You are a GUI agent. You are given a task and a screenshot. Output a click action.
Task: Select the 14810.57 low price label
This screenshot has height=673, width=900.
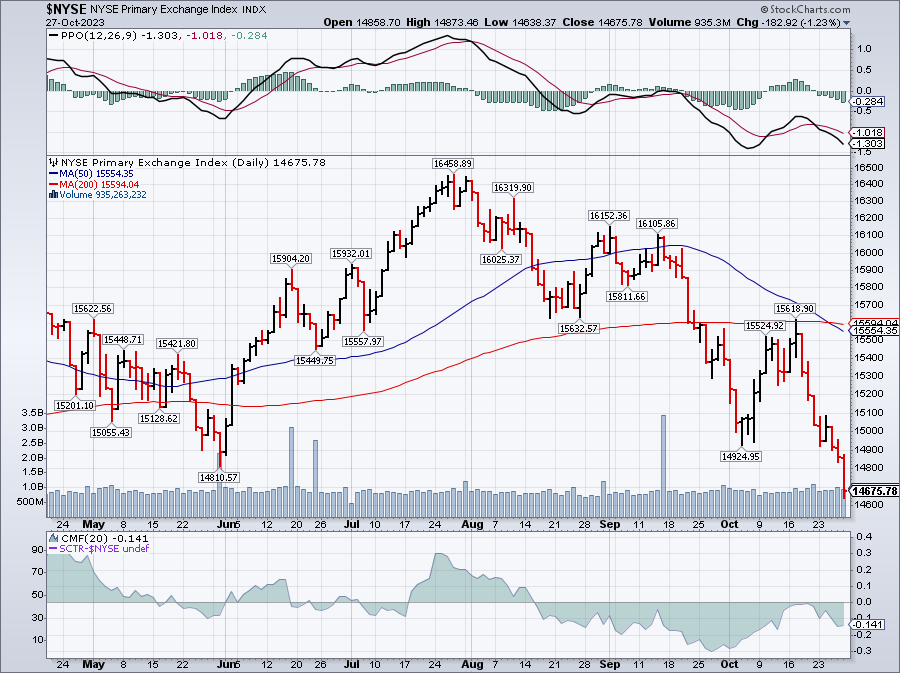coord(219,477)
